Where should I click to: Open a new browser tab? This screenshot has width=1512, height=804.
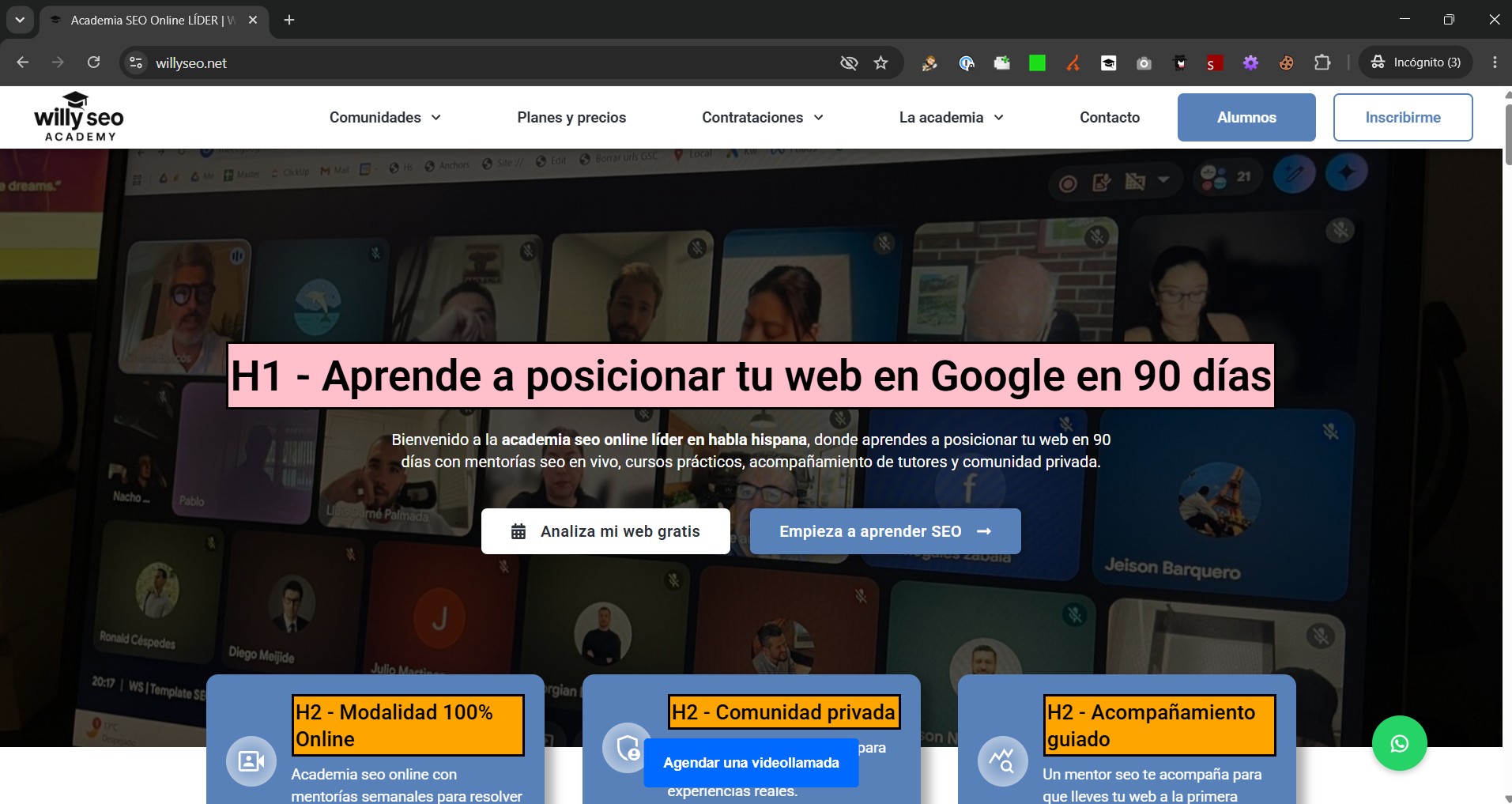click(289, 20)
